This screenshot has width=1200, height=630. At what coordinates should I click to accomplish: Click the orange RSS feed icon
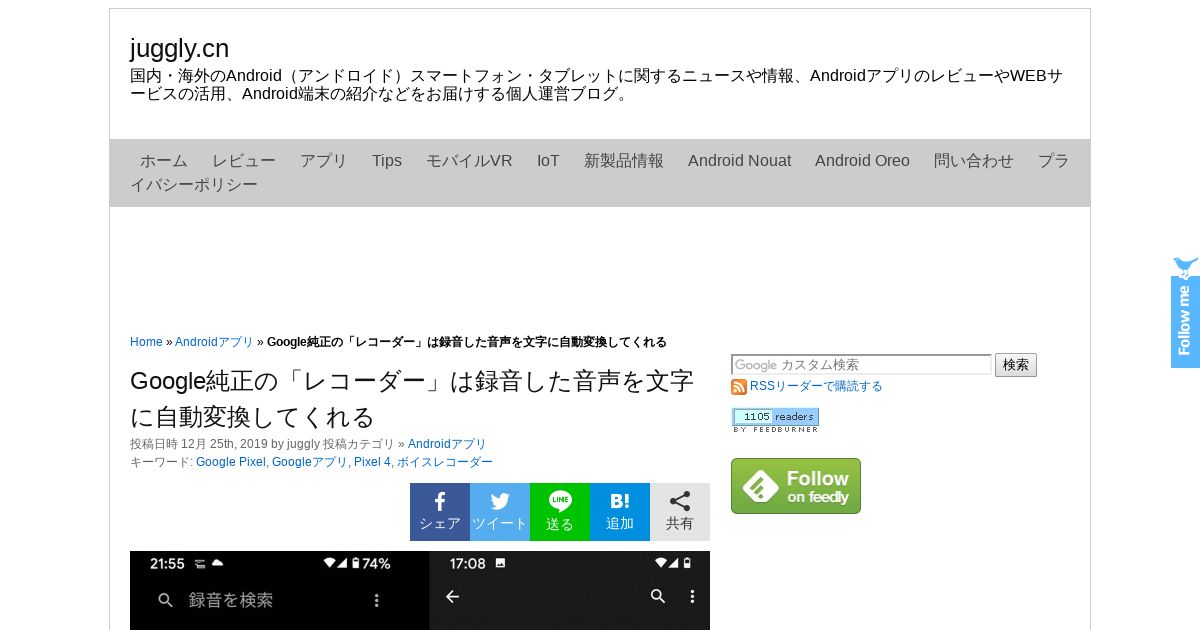tap(739, 387)
